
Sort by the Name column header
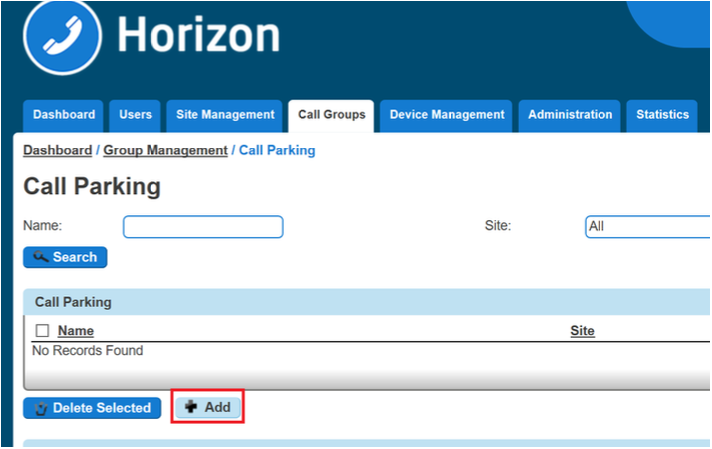75,331
